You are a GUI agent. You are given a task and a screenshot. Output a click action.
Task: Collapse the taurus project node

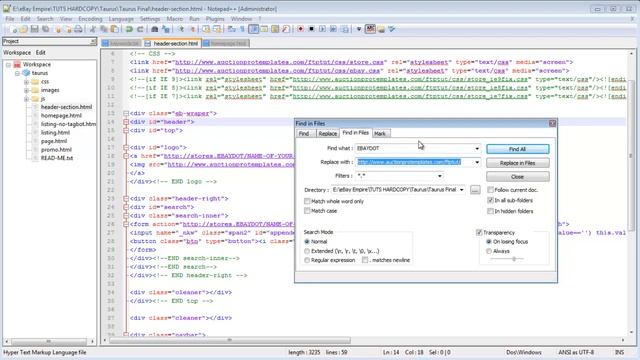[x=17, y=73]
